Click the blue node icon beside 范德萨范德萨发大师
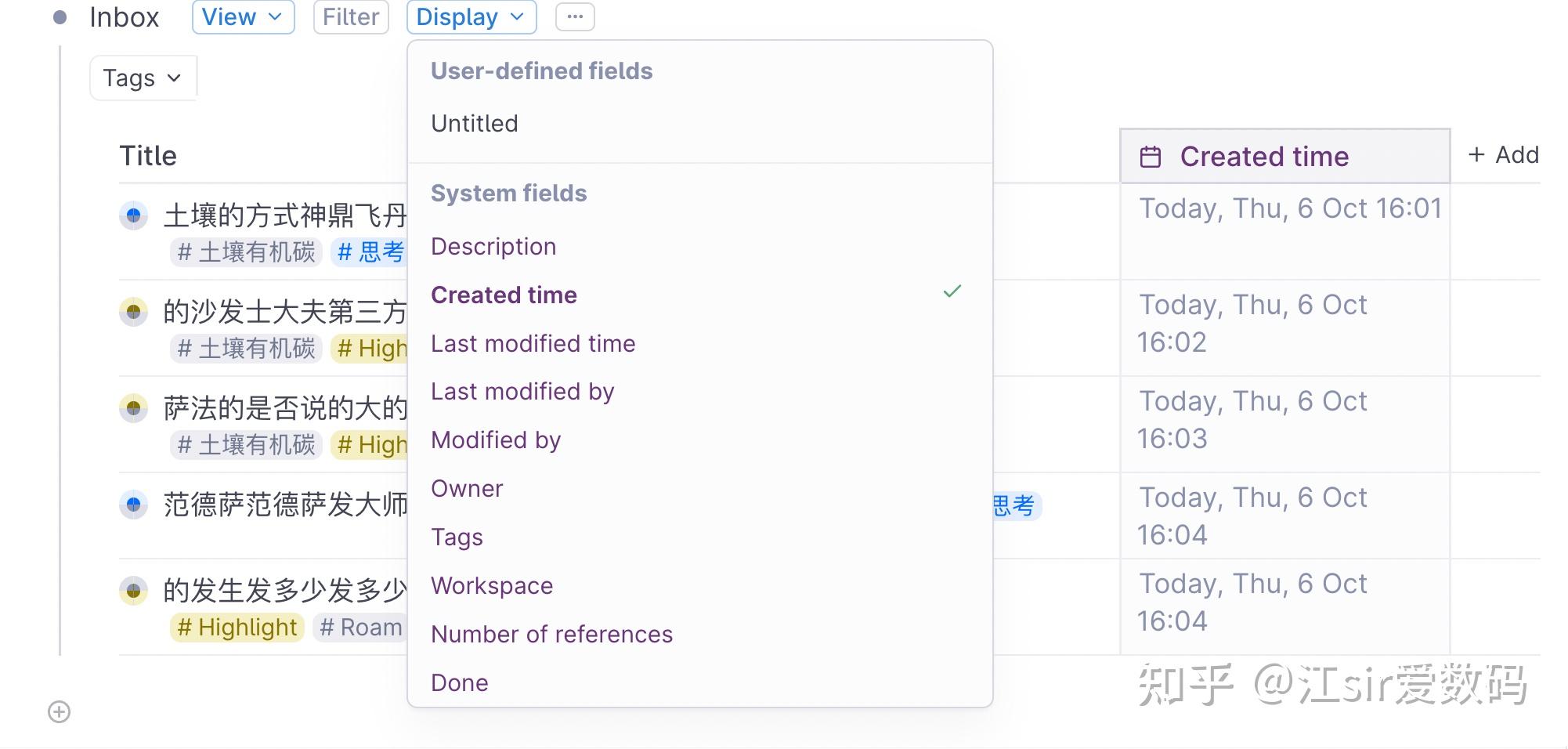This screenshot has width=1568, height=749. pyautogui.click(x=133, y=505)
